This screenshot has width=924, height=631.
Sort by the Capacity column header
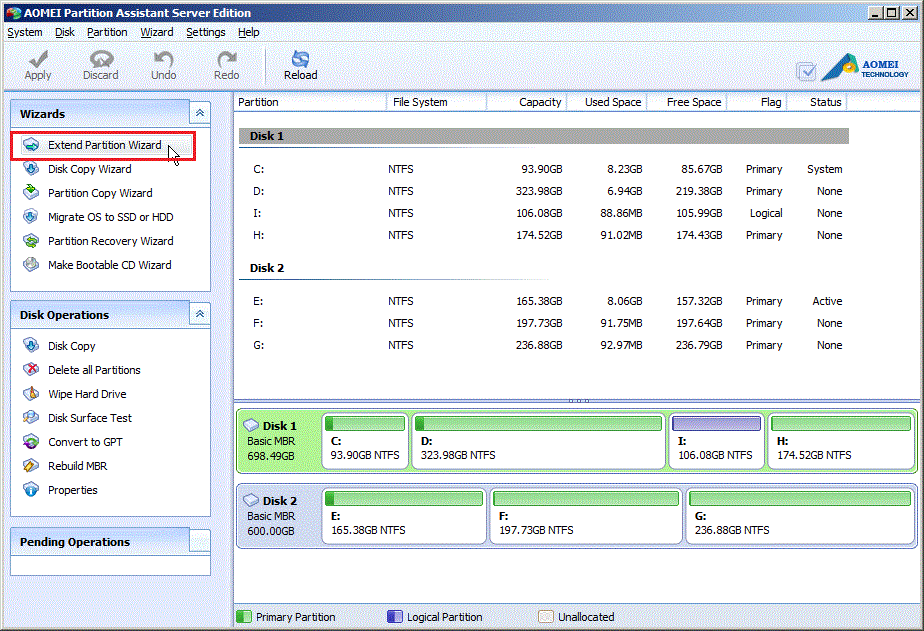(x=527, y=102)
